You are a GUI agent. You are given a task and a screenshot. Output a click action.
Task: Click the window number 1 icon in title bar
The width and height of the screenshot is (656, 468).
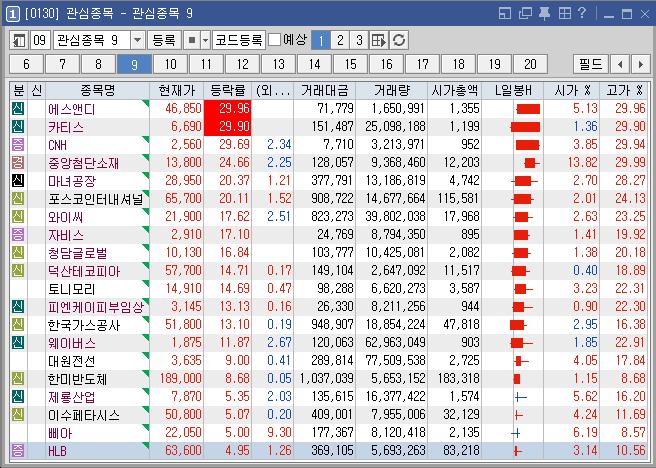13,14
